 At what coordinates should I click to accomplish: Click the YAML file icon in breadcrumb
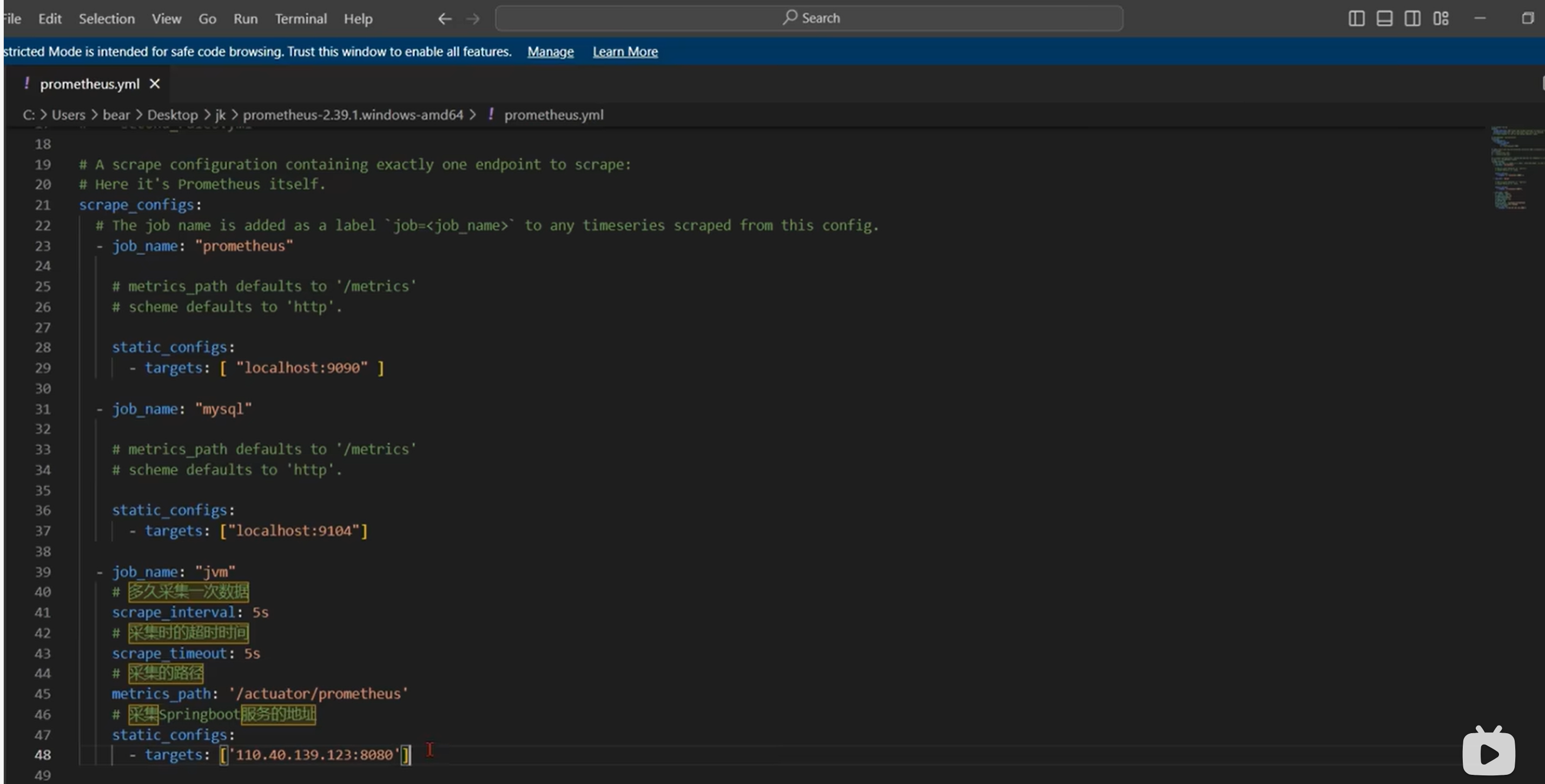point(491,115)
